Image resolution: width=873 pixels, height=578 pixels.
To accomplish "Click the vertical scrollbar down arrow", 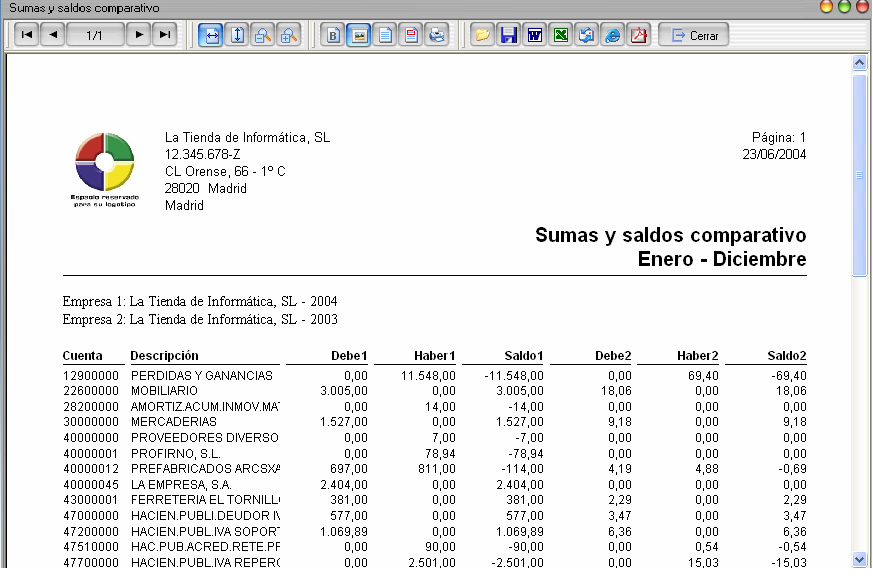I will click(x=859, y=558).
